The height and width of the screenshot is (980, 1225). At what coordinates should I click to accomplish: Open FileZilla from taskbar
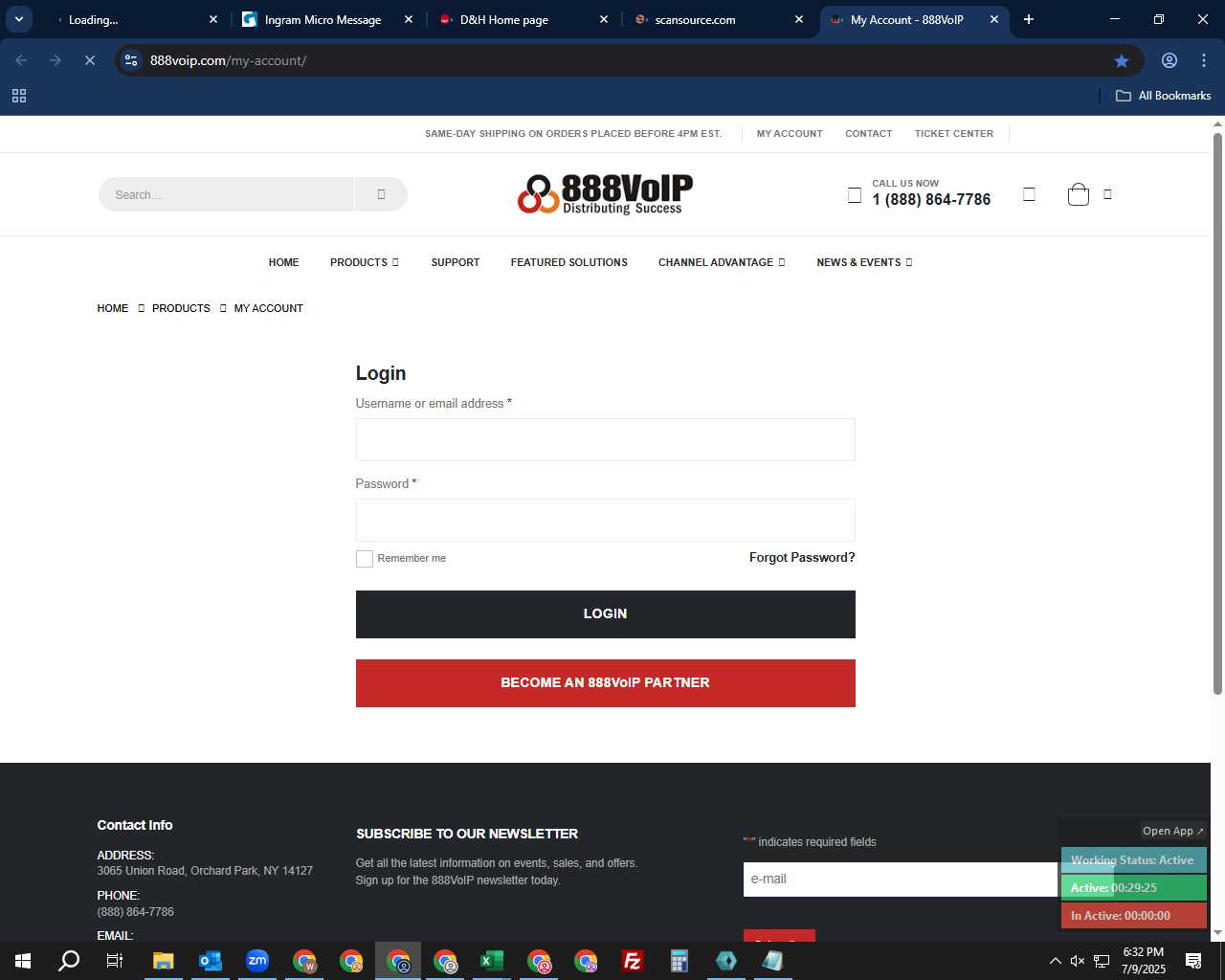click(632, 961)
